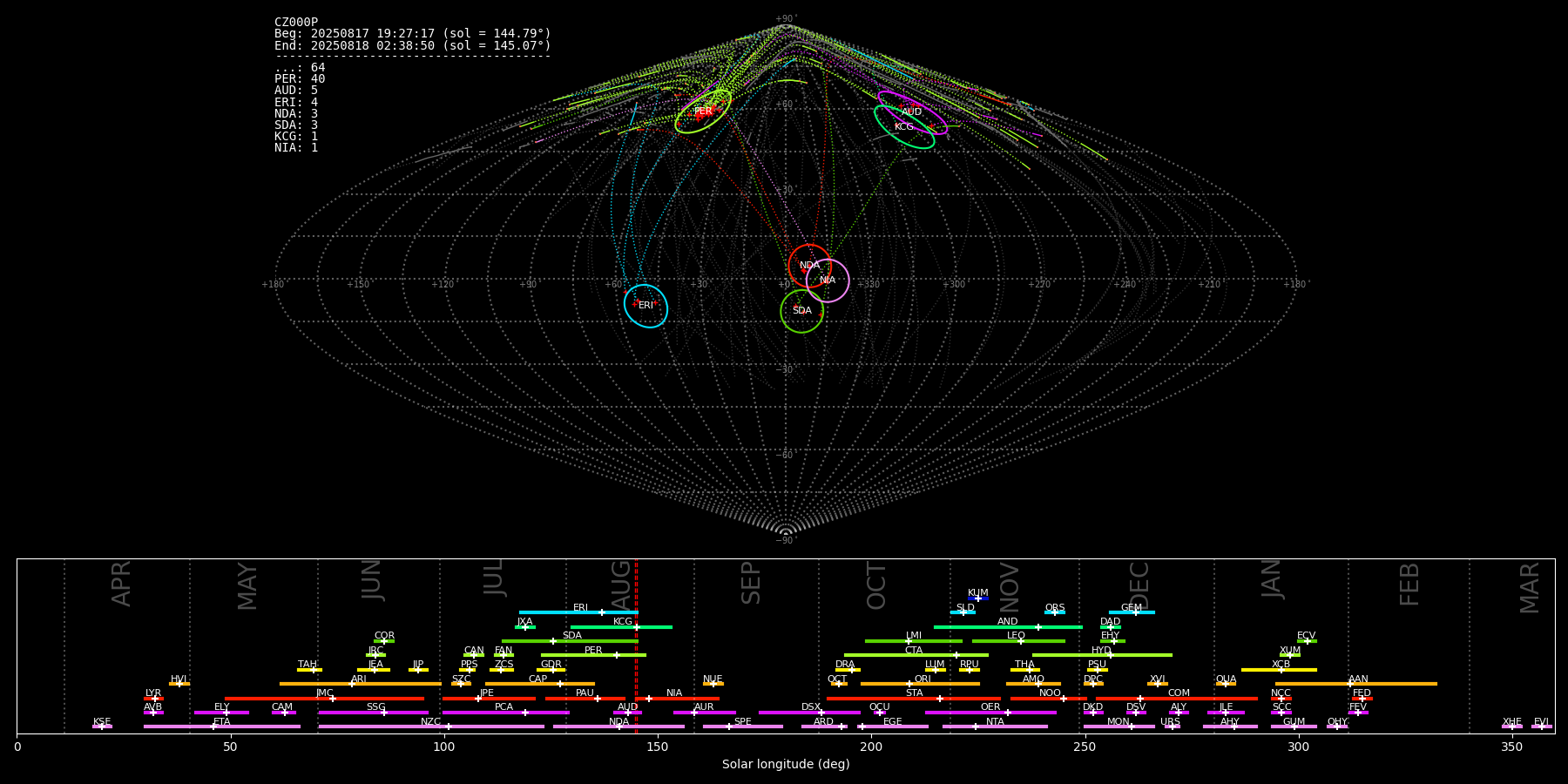Click the red STA shower bar
The image size is (1568, 784).
914,699
